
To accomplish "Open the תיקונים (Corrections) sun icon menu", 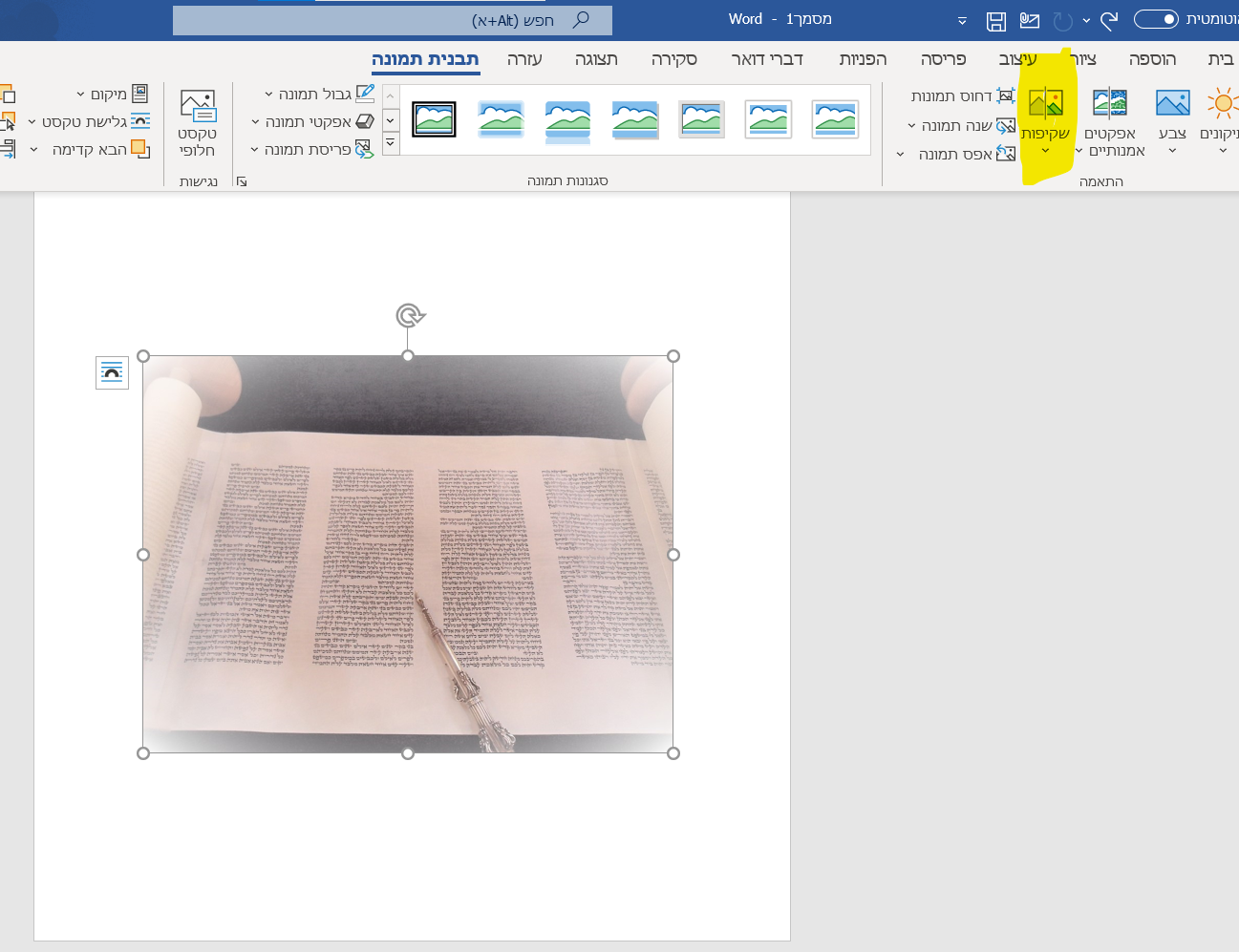I will (x=1222, y=119).
